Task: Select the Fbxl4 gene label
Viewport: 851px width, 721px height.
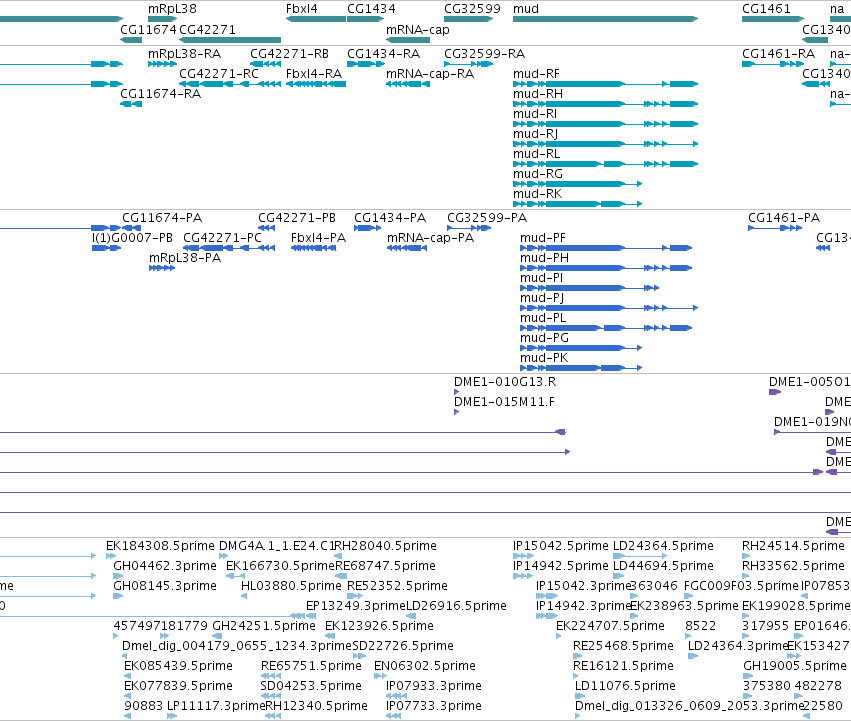Action: click(x=302, y=9)
